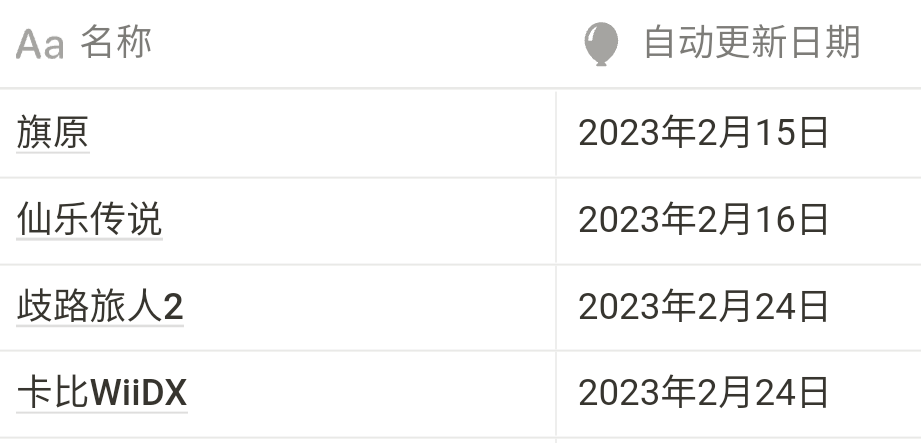Screen dimensions: 921x443
Task: Click empty header area right of 名称 label
Action: [x=350, y=44]
